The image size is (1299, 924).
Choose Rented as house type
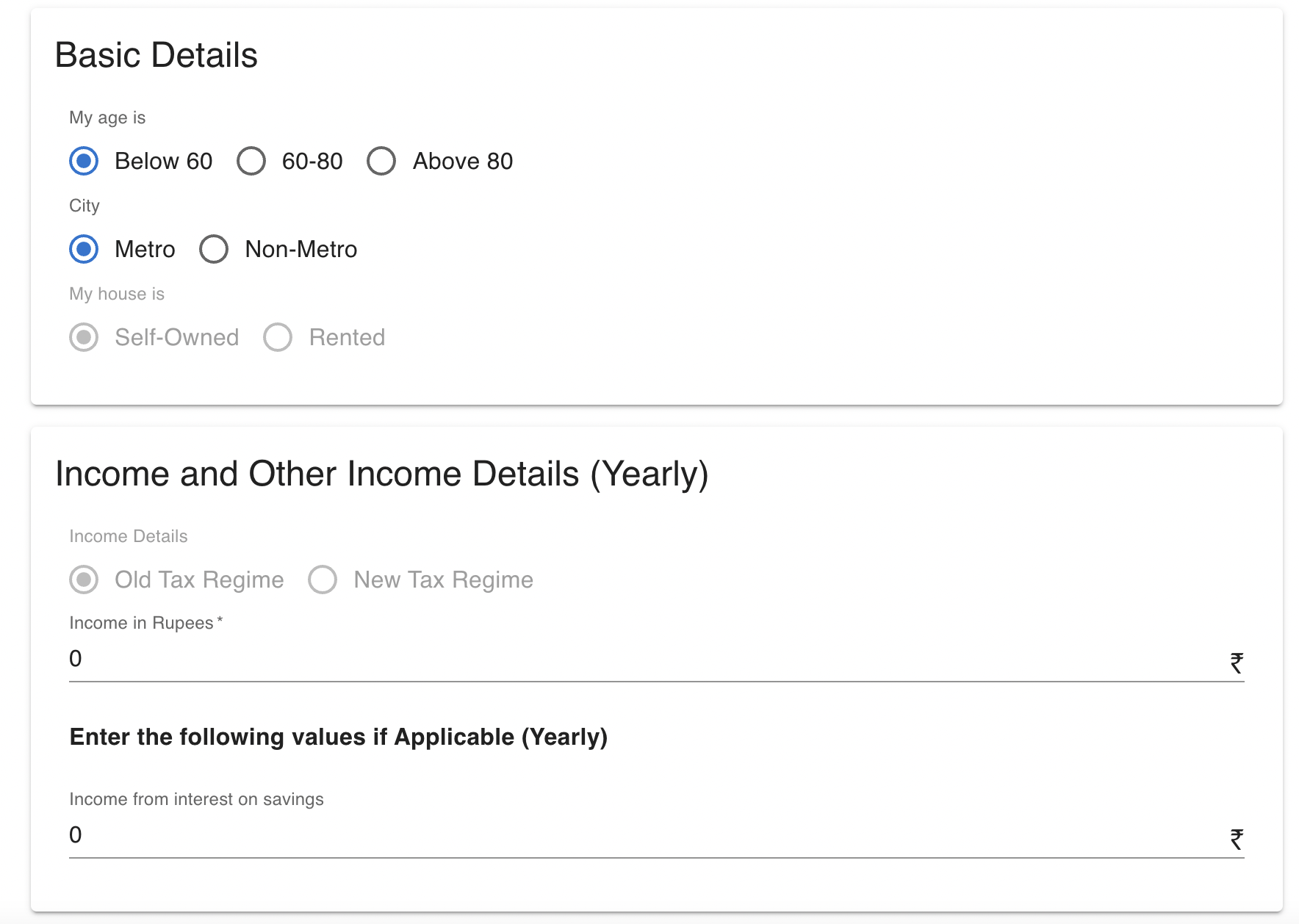tap(278, 337)
